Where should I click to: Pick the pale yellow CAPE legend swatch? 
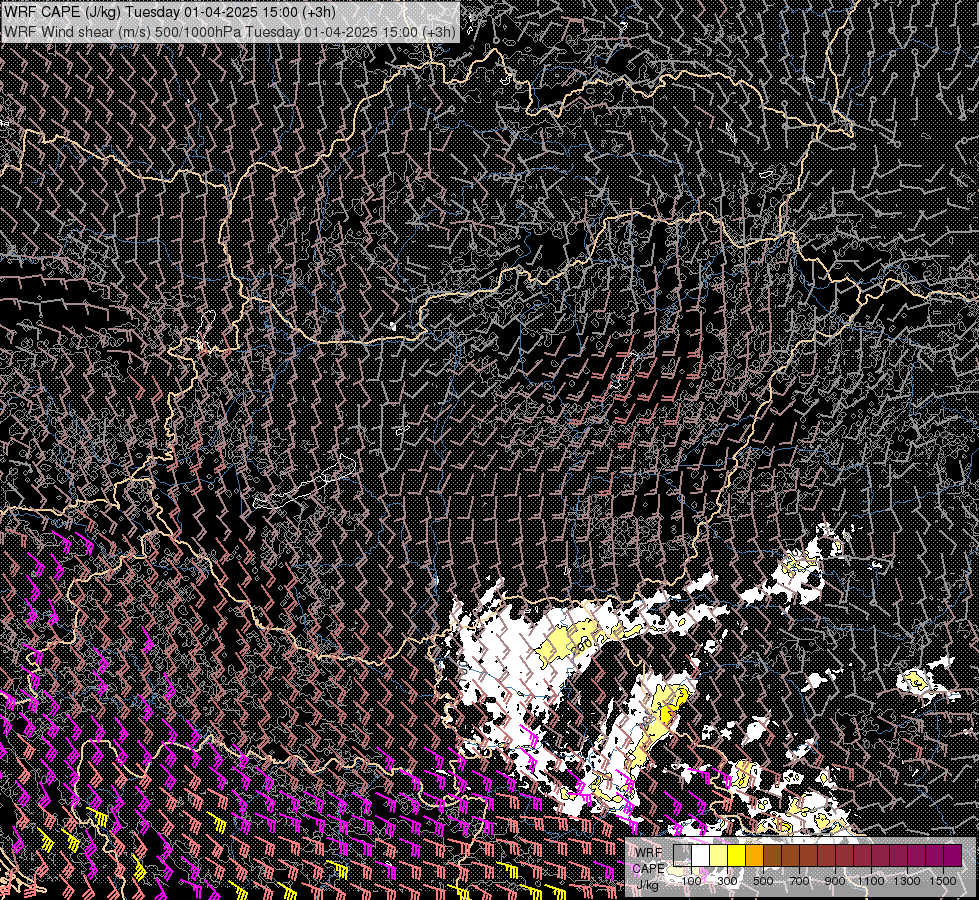[719, 855]
